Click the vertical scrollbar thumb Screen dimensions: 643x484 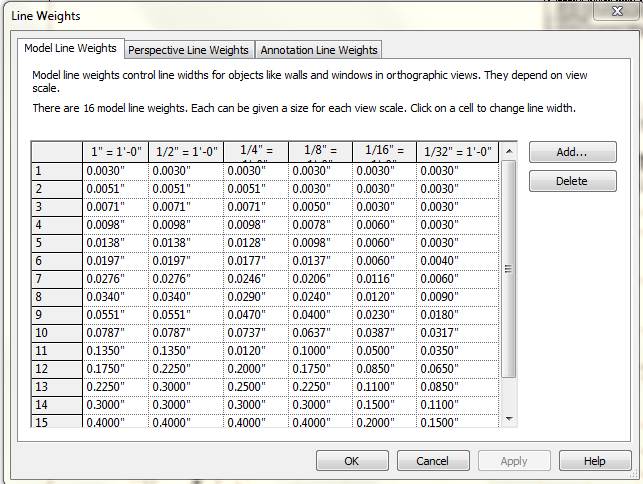pos(509,270)
